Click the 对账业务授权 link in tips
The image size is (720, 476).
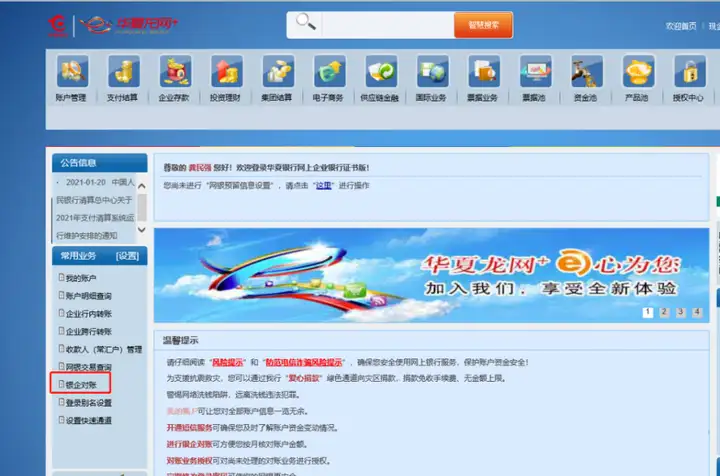[189, 461]
